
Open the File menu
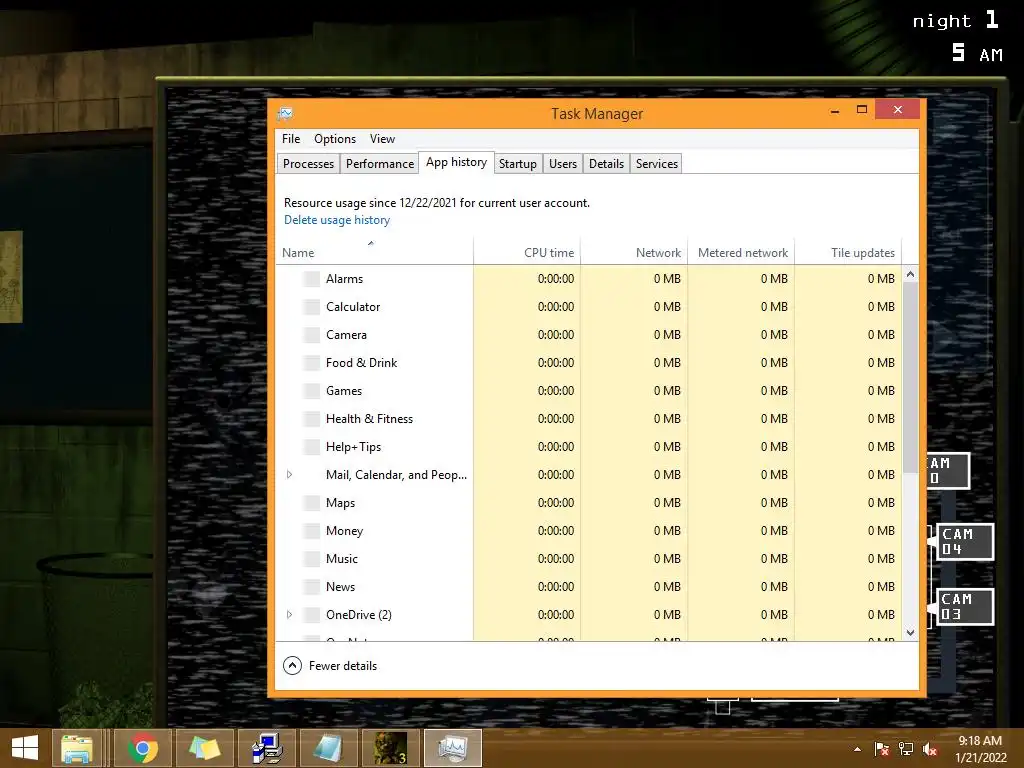(291, 138)
